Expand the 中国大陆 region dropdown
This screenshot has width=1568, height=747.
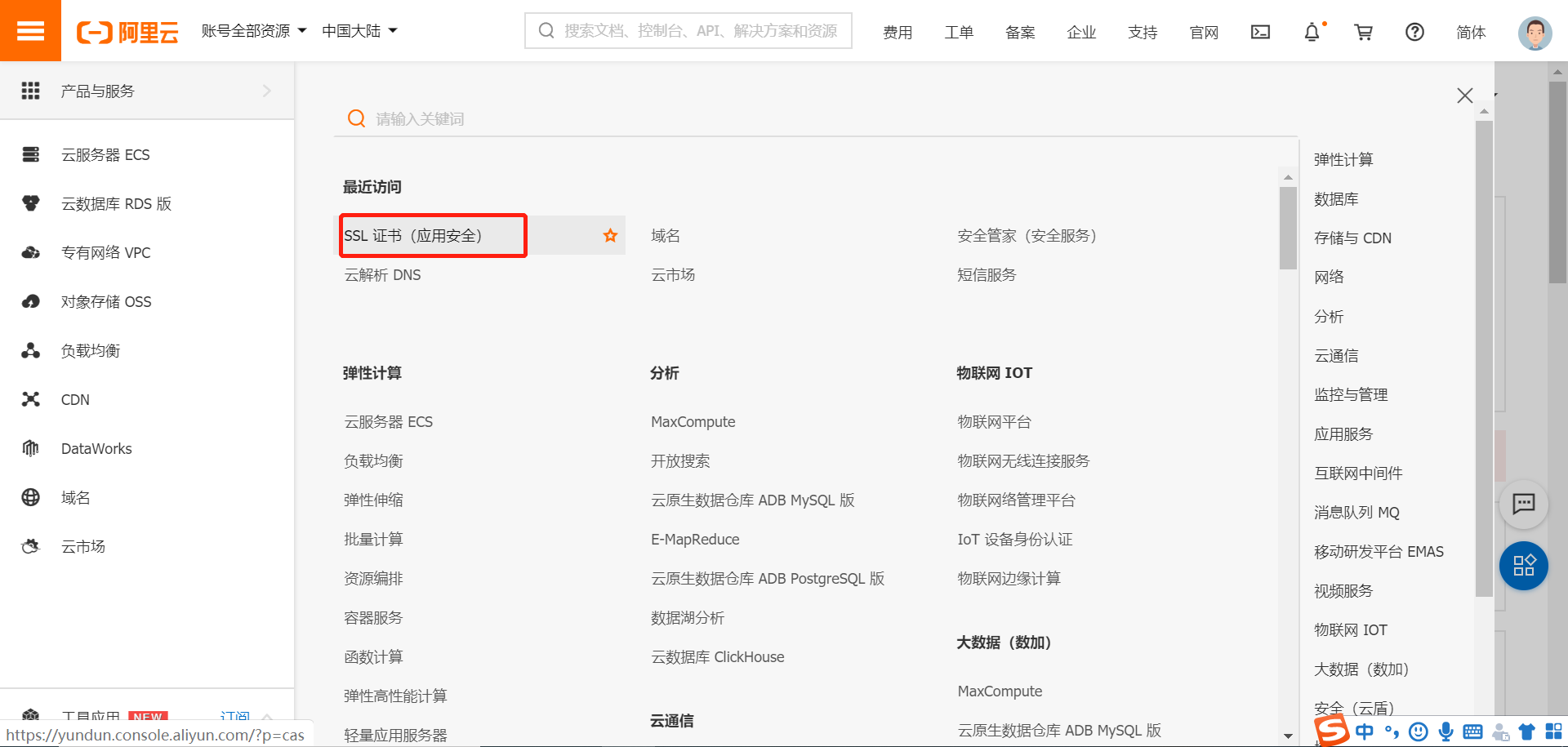[359, 31]
